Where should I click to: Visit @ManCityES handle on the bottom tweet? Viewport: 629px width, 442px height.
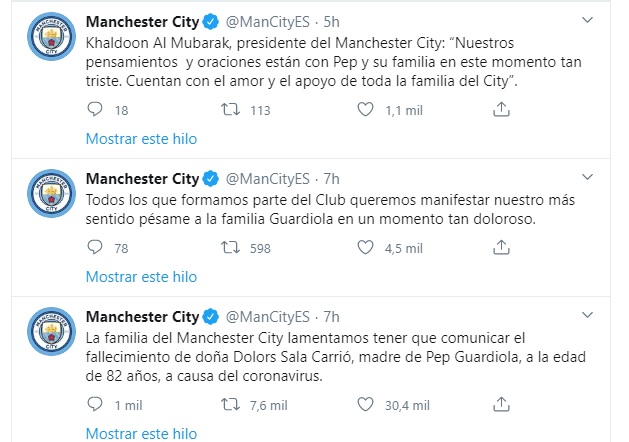268,317
